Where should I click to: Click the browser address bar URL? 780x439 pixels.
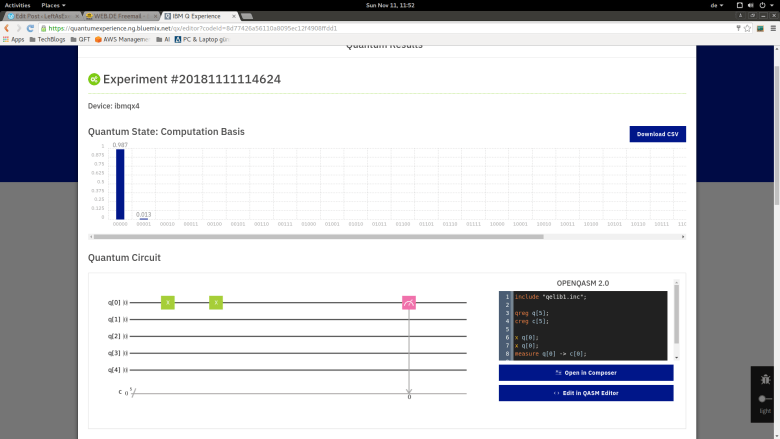click(193, 28)
